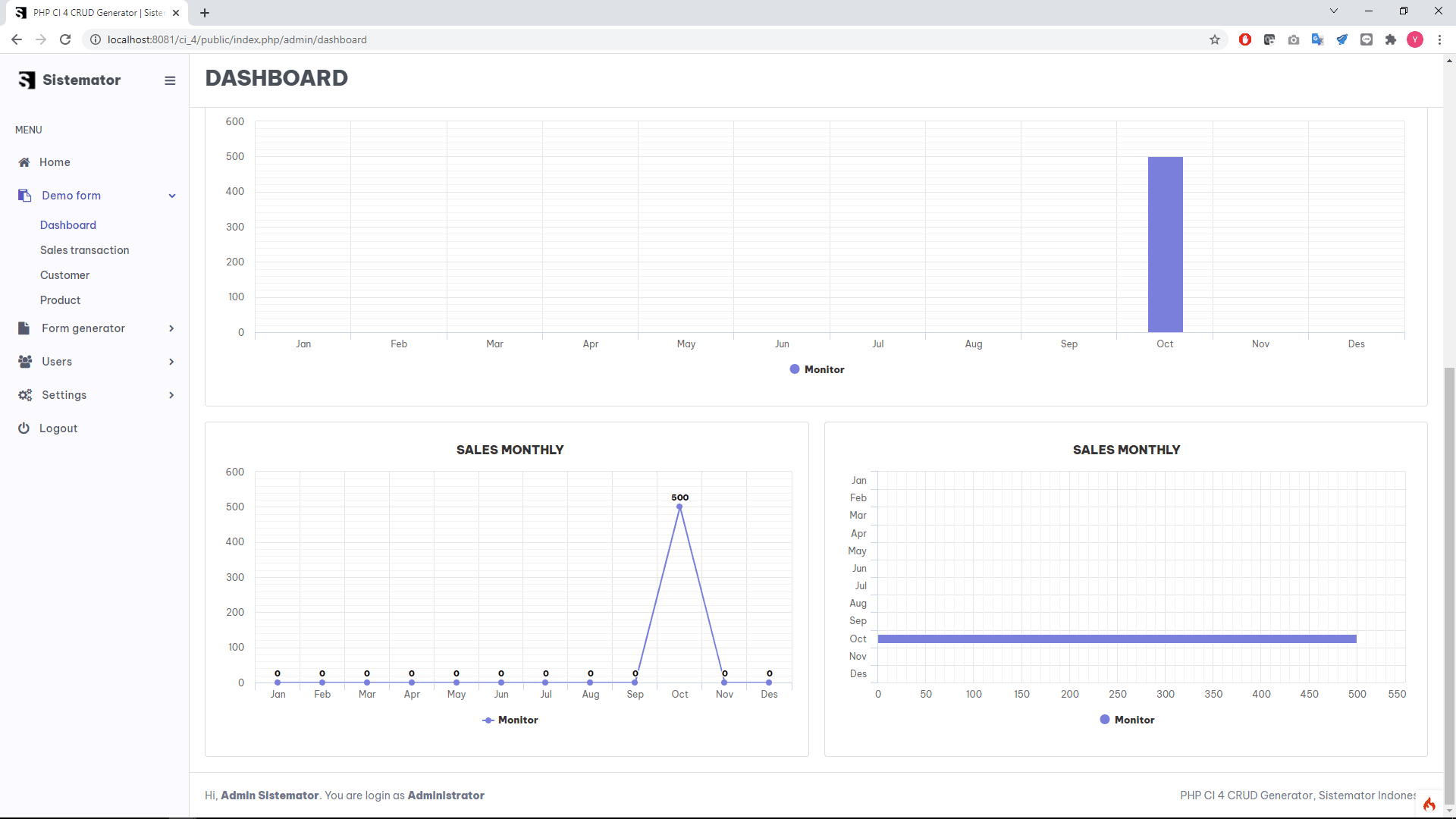Toggle Monitor series in line chart legend

[x=510, y=720]
